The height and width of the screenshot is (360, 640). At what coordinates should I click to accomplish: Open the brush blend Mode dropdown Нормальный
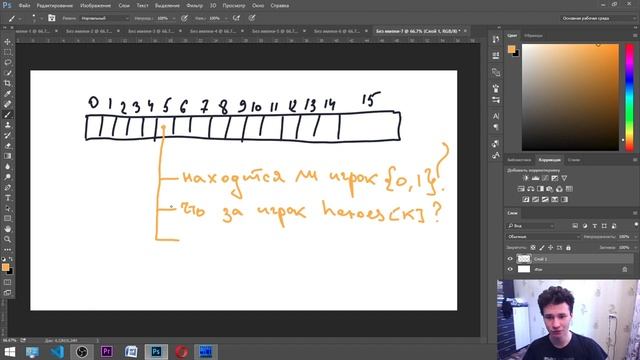click(104, 18)
